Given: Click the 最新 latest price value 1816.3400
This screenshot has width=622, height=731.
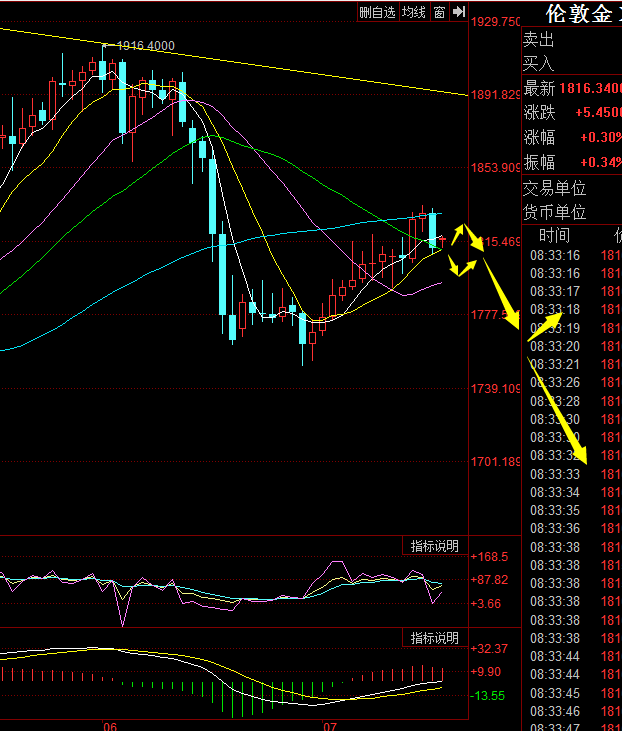Looking at the screenshot, I should point(590,89).
